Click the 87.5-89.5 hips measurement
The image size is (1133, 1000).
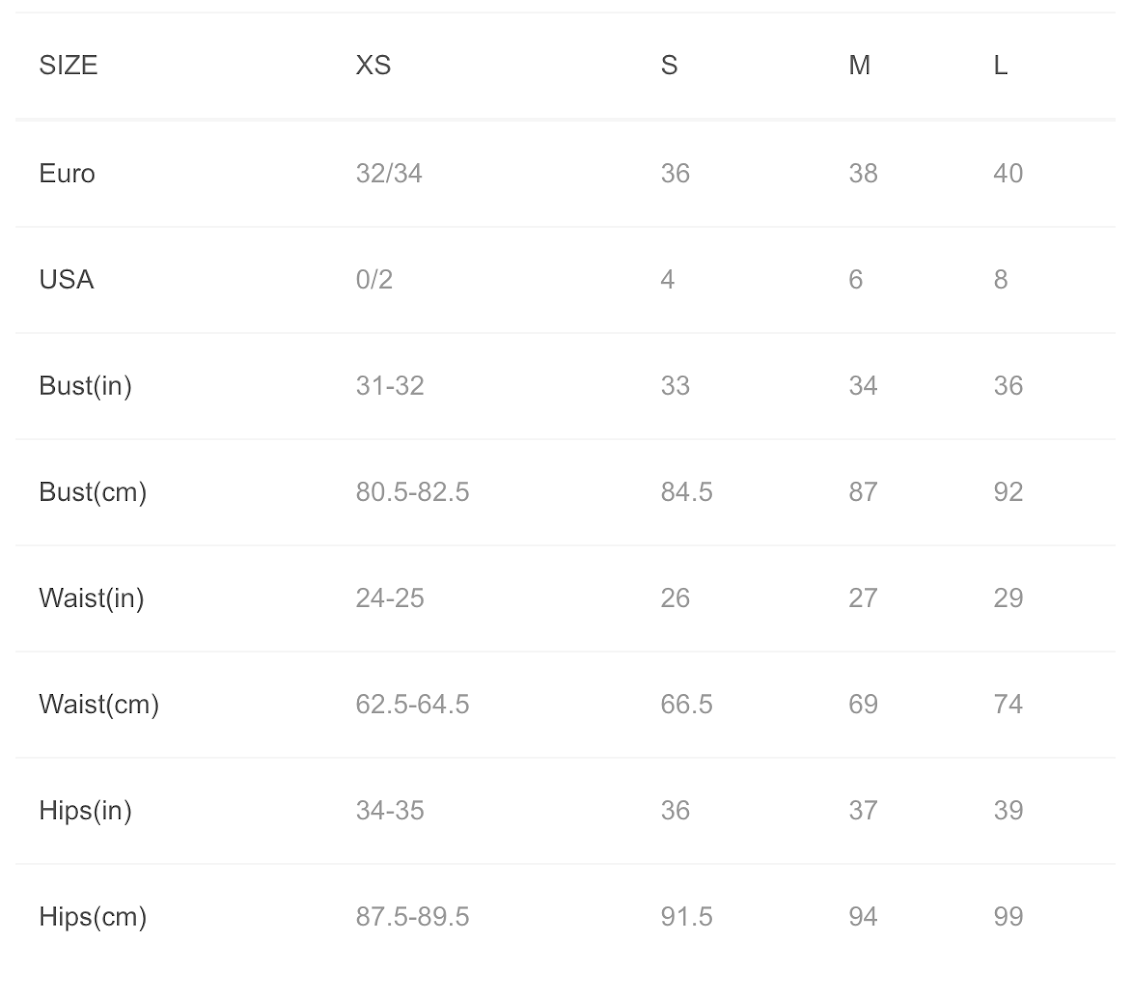[412, 917]
